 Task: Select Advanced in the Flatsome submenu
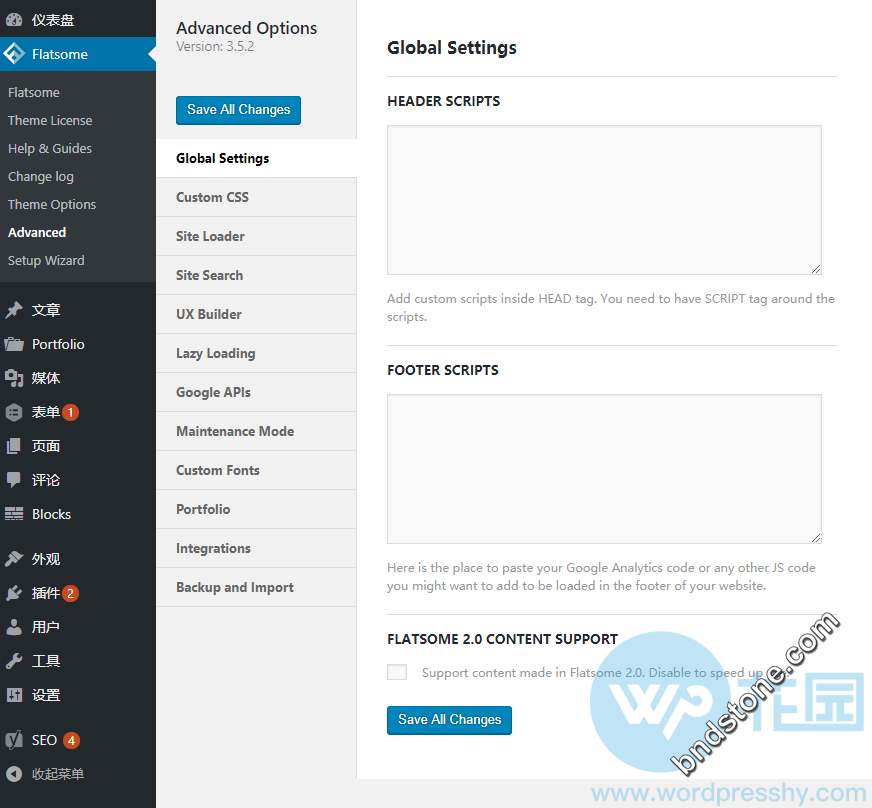tap(37, 232)
